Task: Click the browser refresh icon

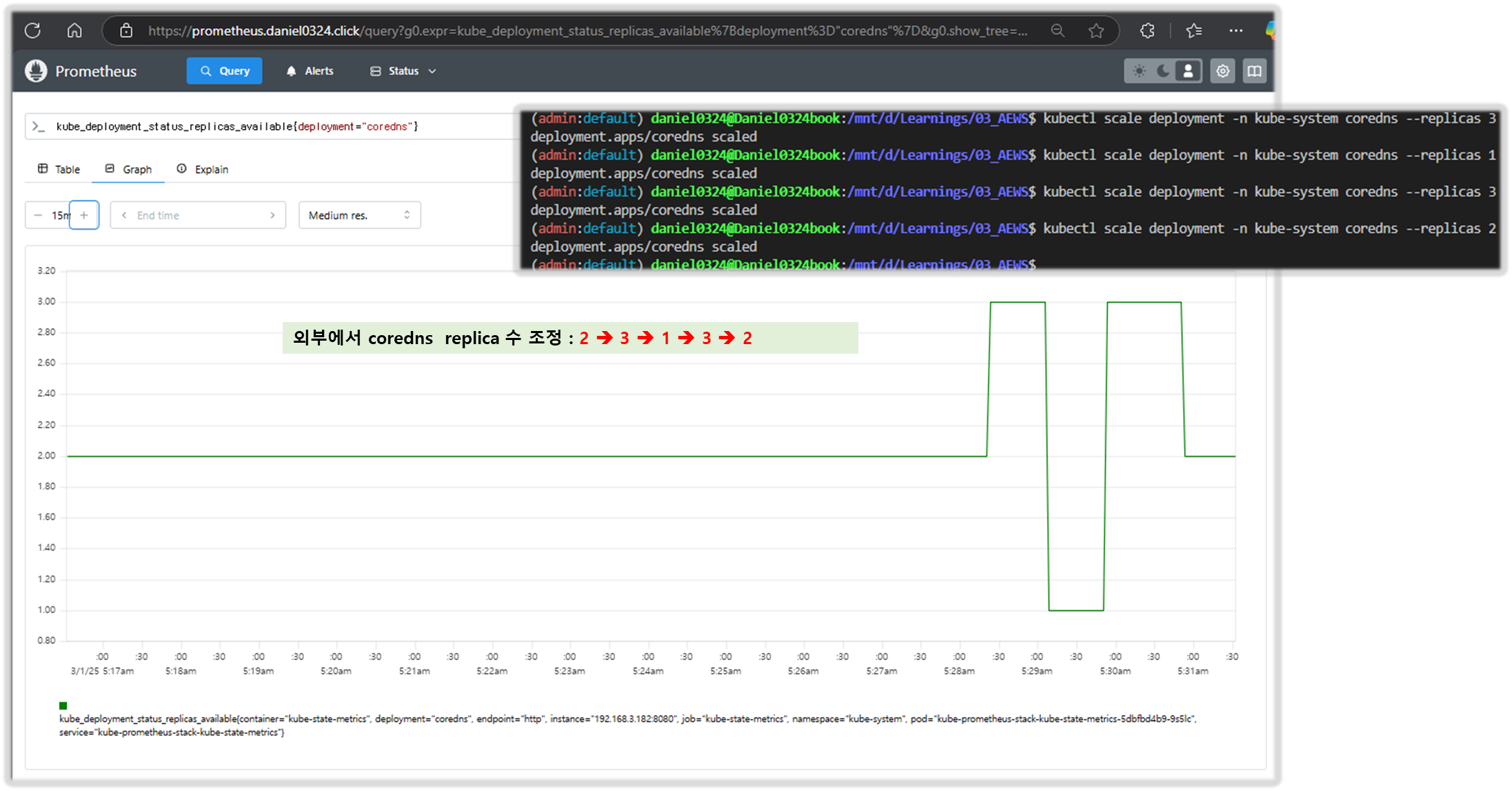Action: click(x=32, y=30)
